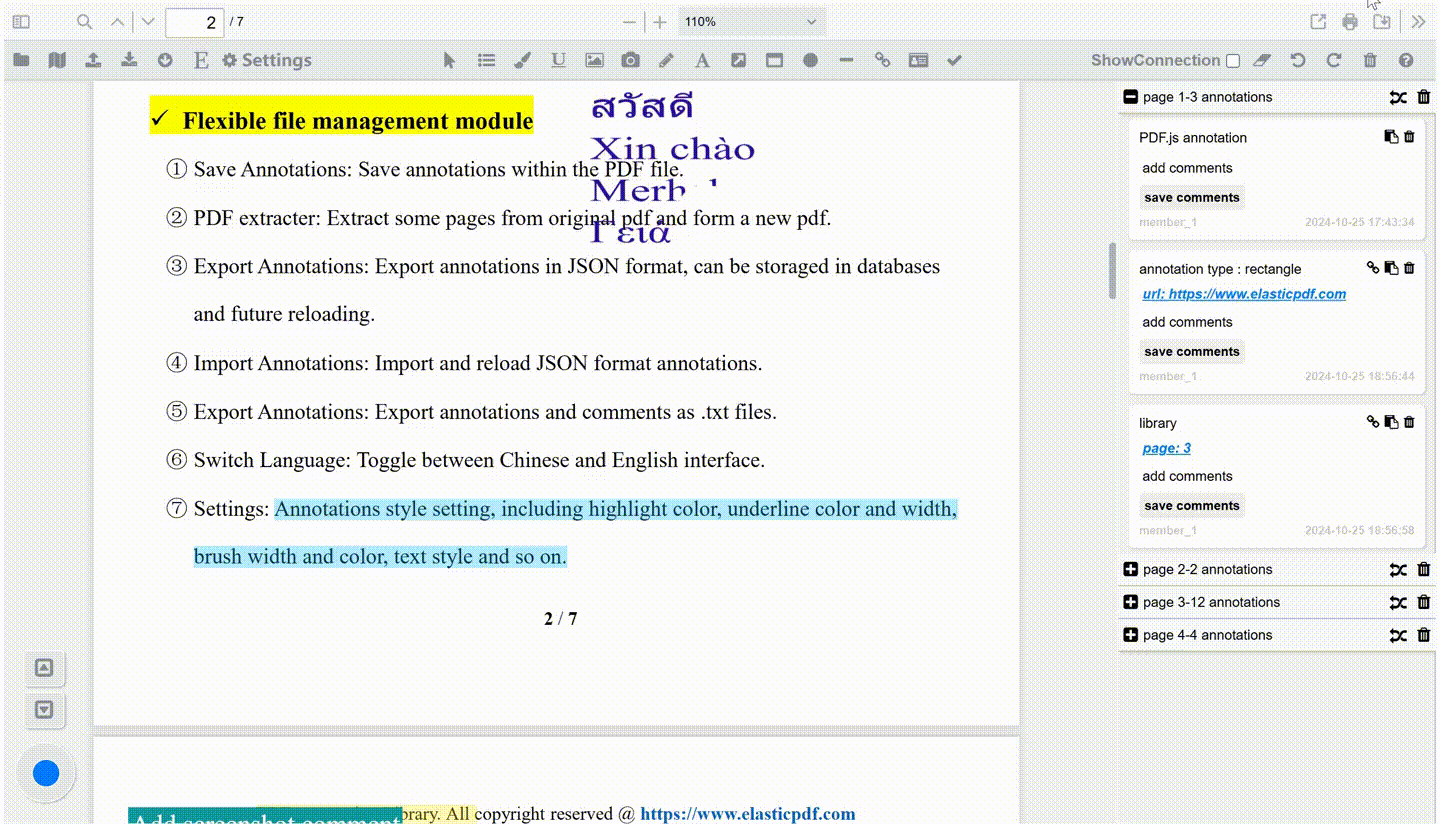1440x824 pixels.
Task: Open the presentation mode icon in the top bar
Action: tap(1319, 22)
